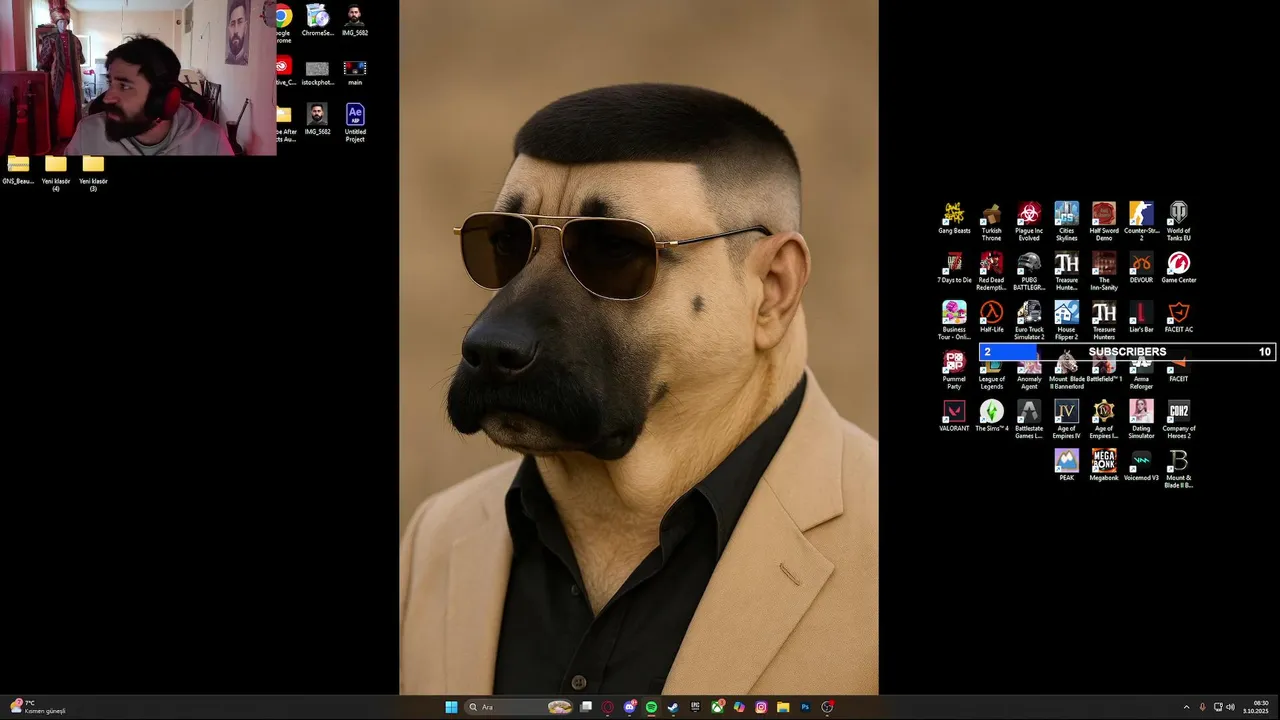Select the 7 Days to Die icon
The width and height of the screenshot is (1280, 720).
click(954, 267)
